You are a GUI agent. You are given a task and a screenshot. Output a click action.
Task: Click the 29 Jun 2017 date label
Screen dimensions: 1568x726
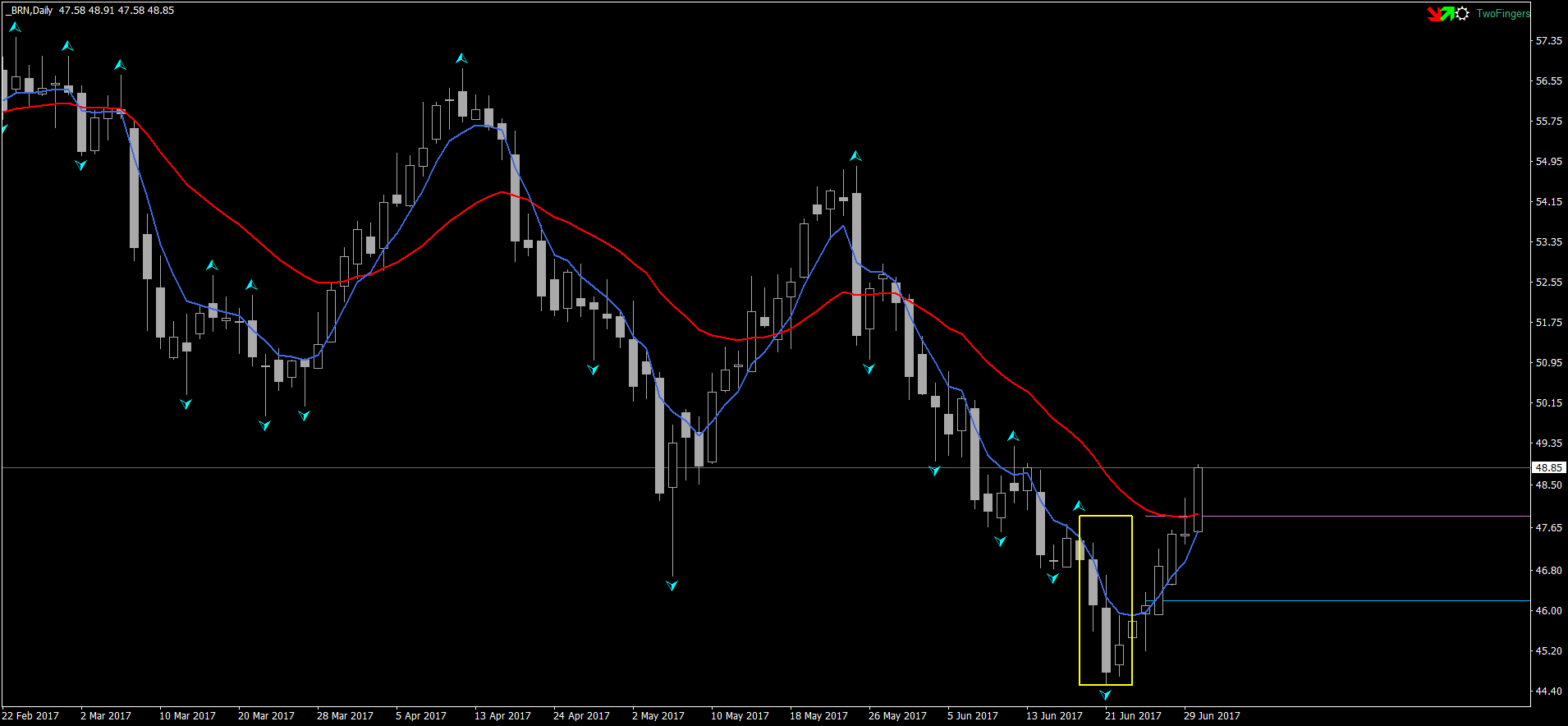(x=1212, y=715)
